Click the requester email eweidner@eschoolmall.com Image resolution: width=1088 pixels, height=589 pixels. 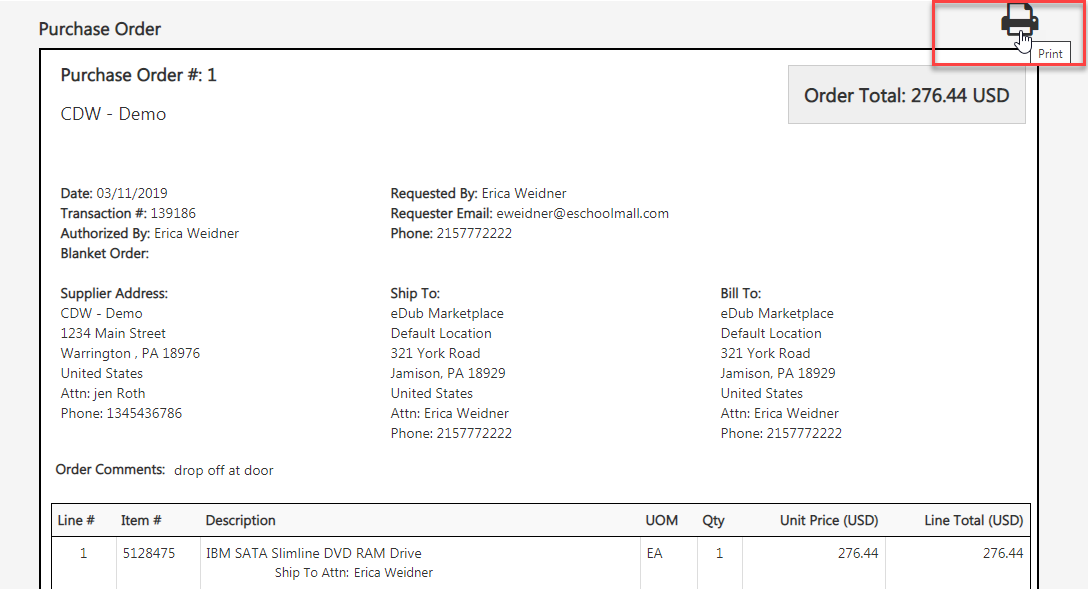(x=582, y=214)
